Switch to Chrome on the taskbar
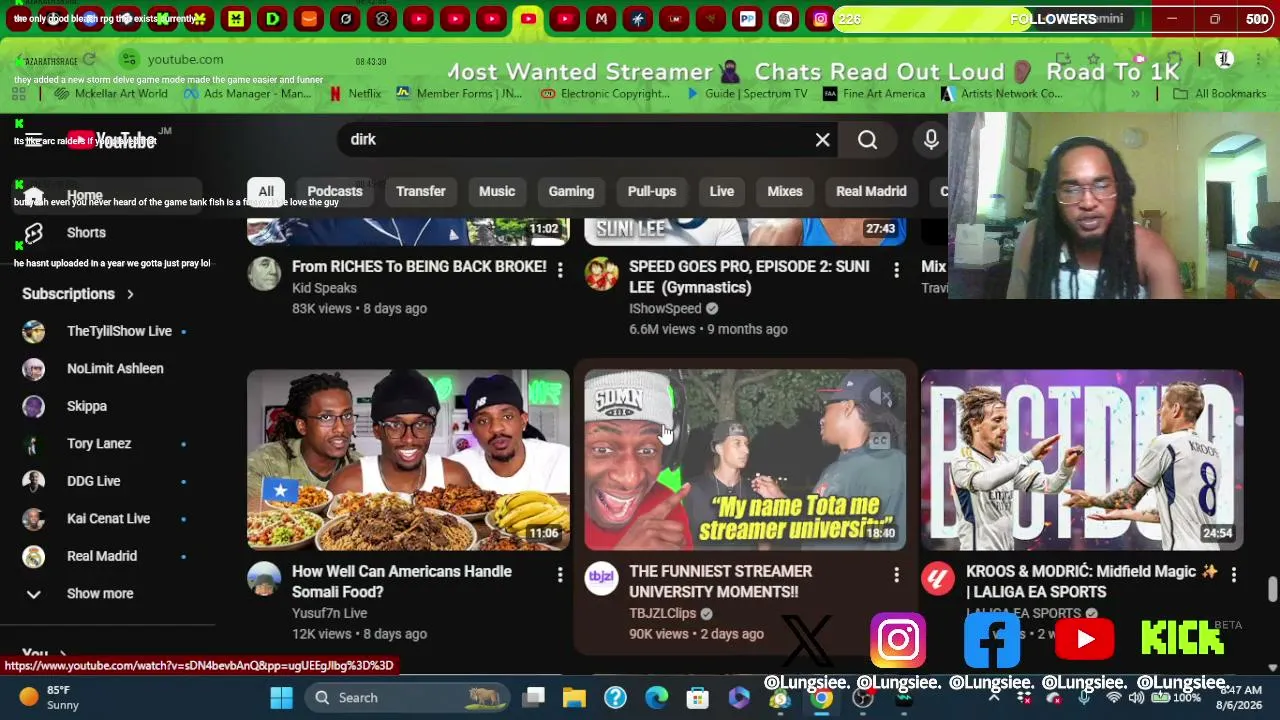Image resolution: width=1280 pixels, height=720 pixels. (821, 697)
